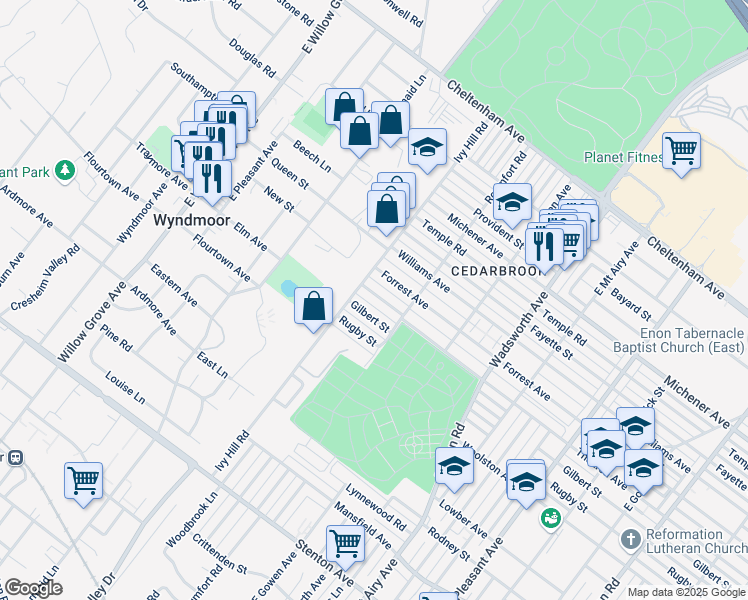The image size is (748, 600).
Task: Click the park tree icon near Pleasant Park
Action: click(x=65, y=171)
